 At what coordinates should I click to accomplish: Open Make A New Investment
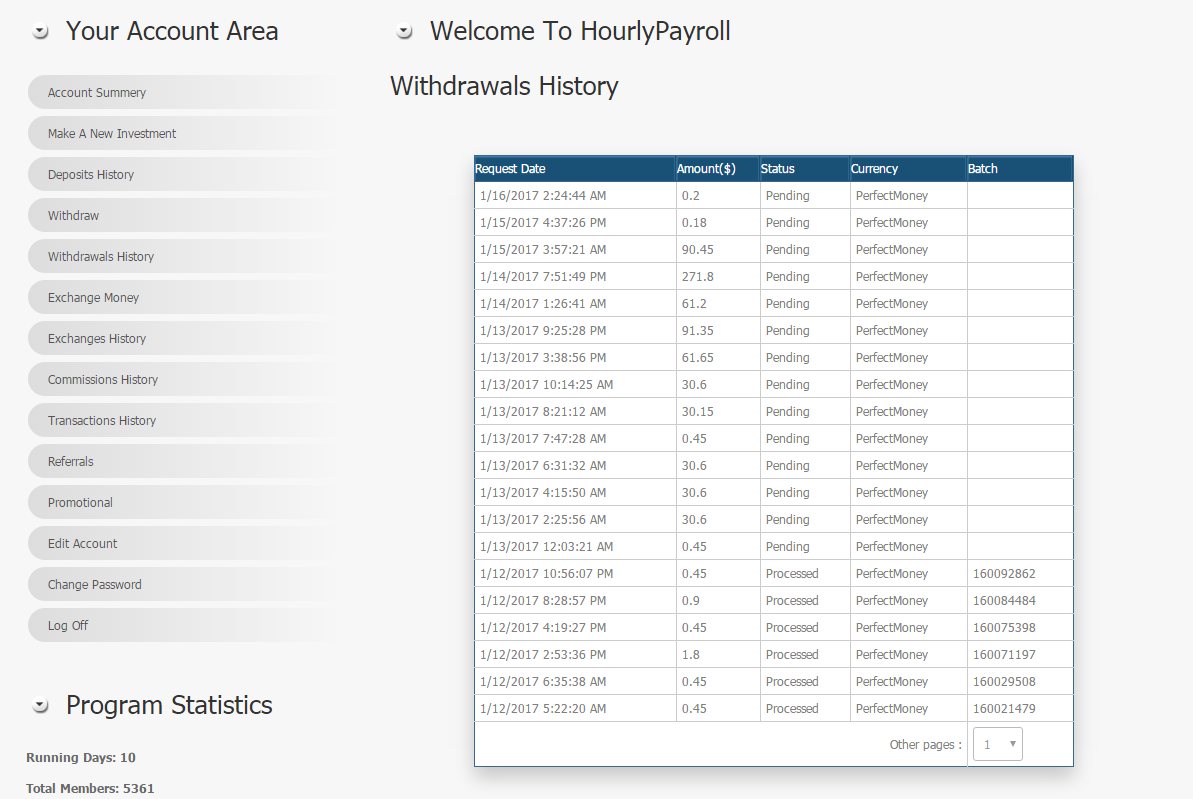[x=183, y=133]
